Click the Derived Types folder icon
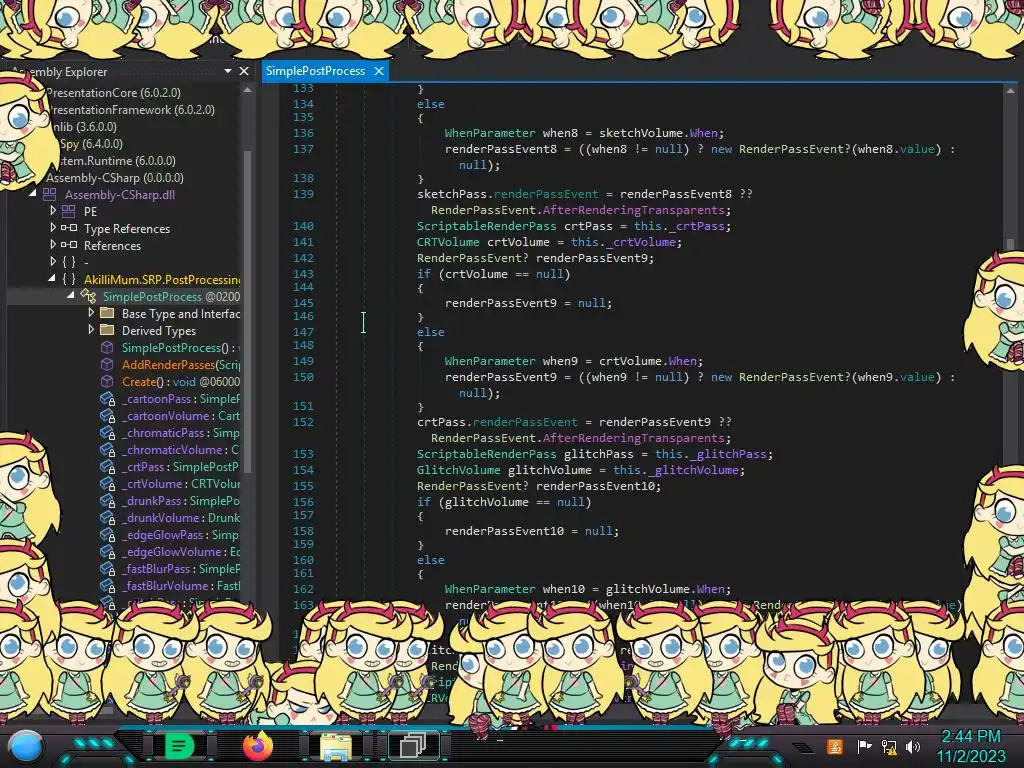 pyautogui.click(x=107, y=330)
